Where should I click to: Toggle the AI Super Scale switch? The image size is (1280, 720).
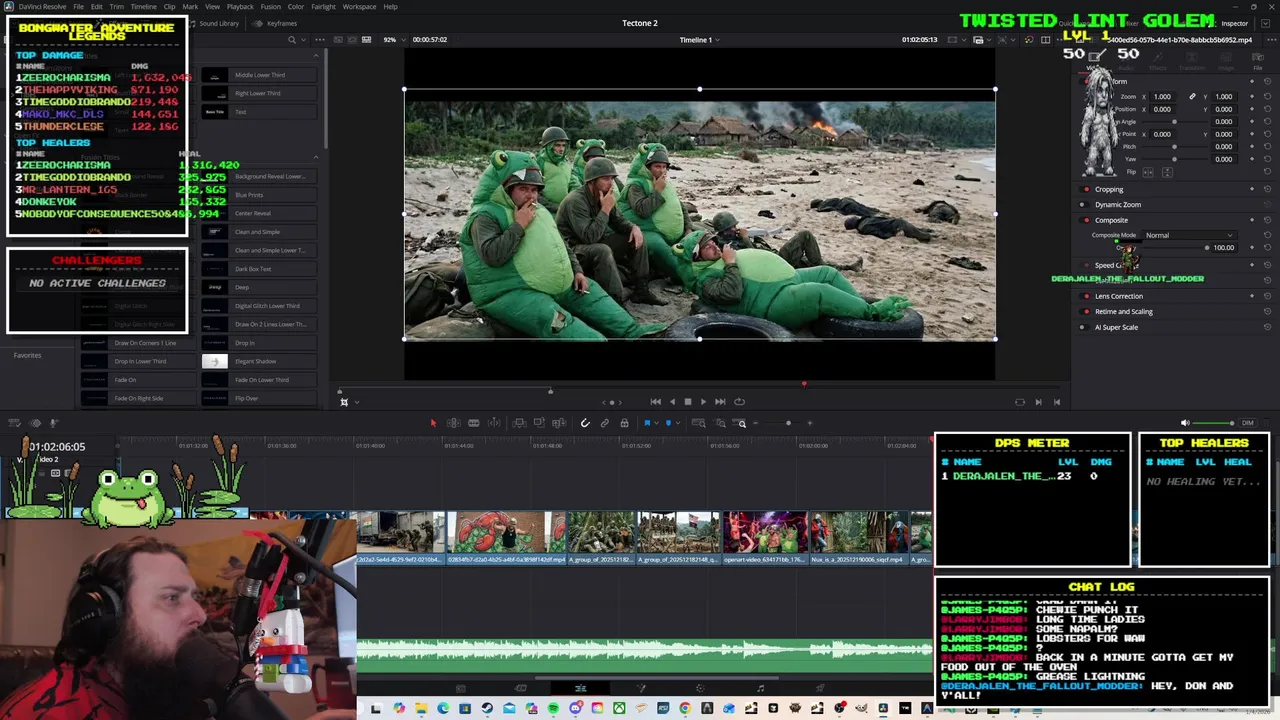pos(1086,327)
